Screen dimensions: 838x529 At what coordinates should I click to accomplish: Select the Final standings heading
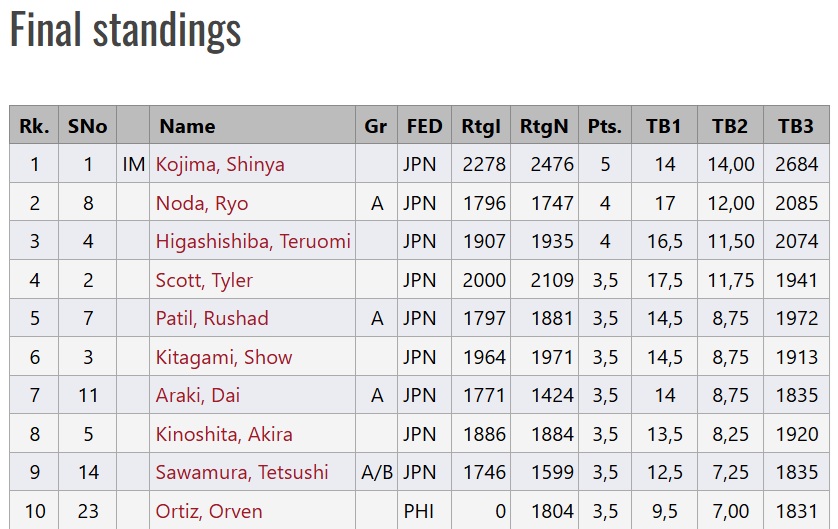pos(126,29)
